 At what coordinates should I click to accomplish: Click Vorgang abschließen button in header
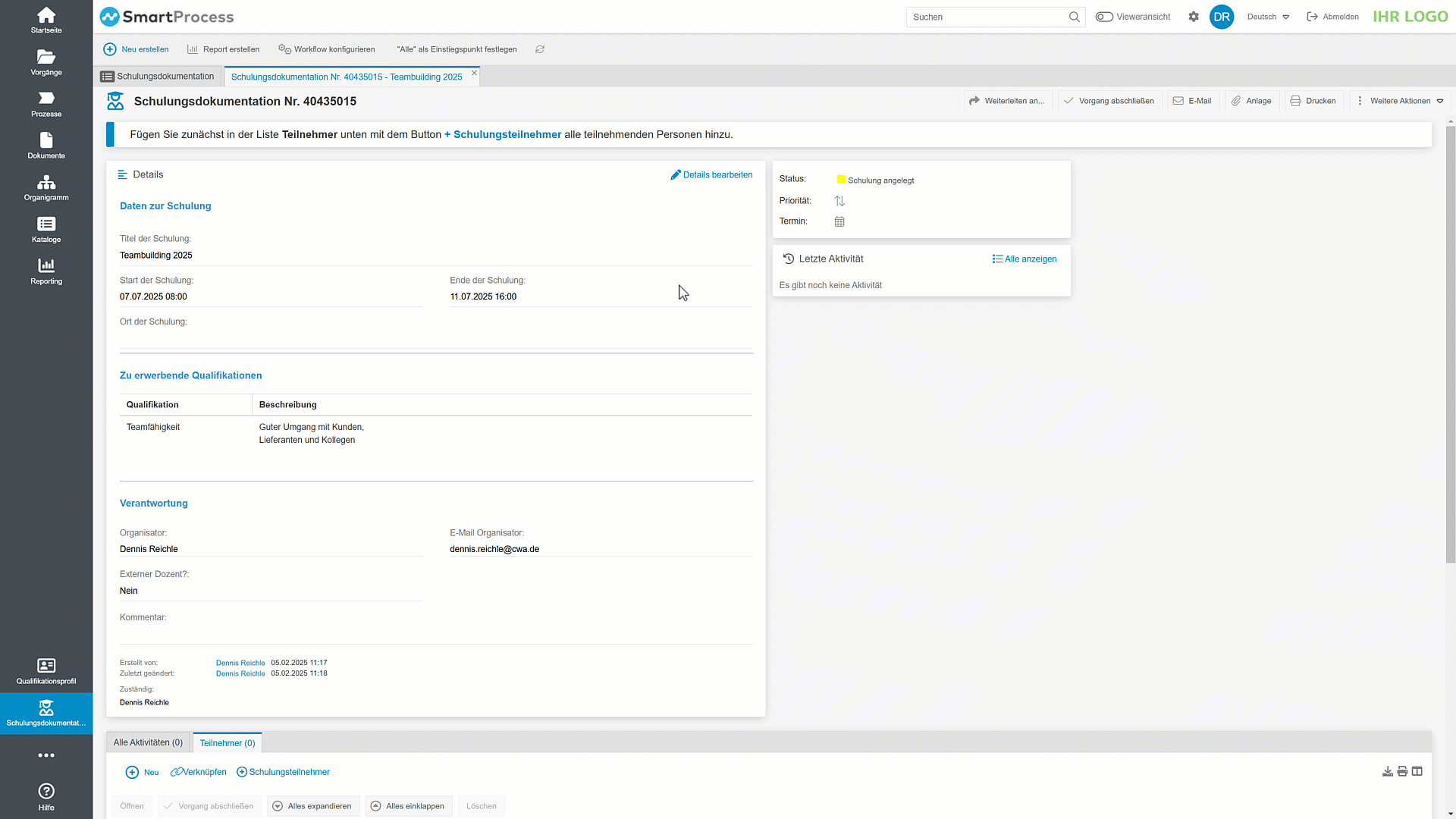point(1109,101)
